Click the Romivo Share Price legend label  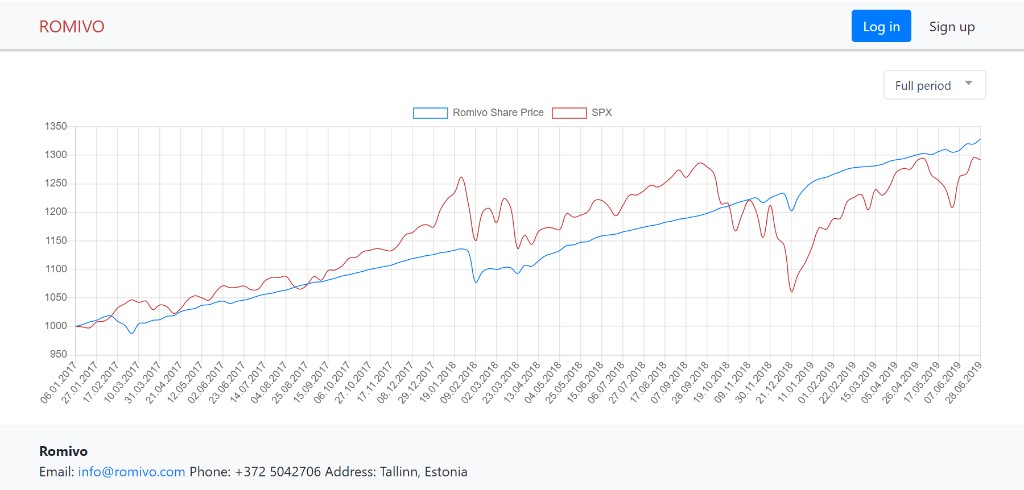[498, 112]
